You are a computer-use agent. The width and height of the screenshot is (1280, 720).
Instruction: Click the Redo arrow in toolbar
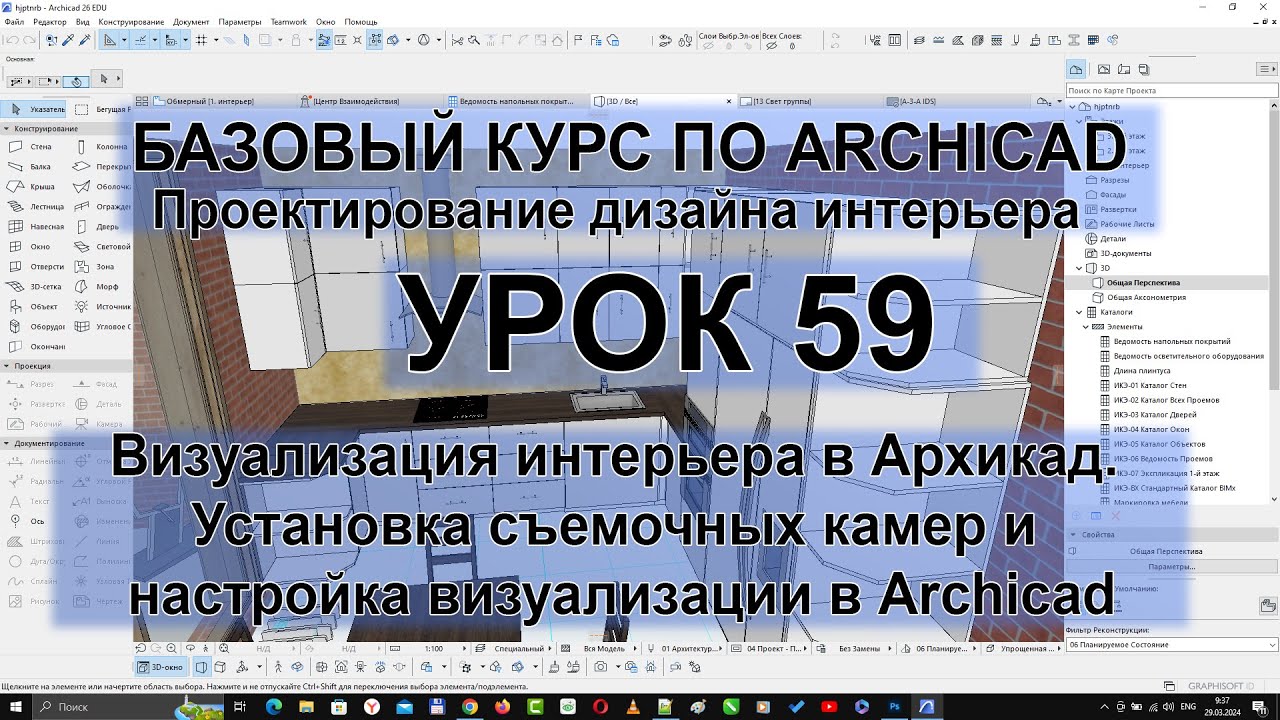[x=29, y=40]
